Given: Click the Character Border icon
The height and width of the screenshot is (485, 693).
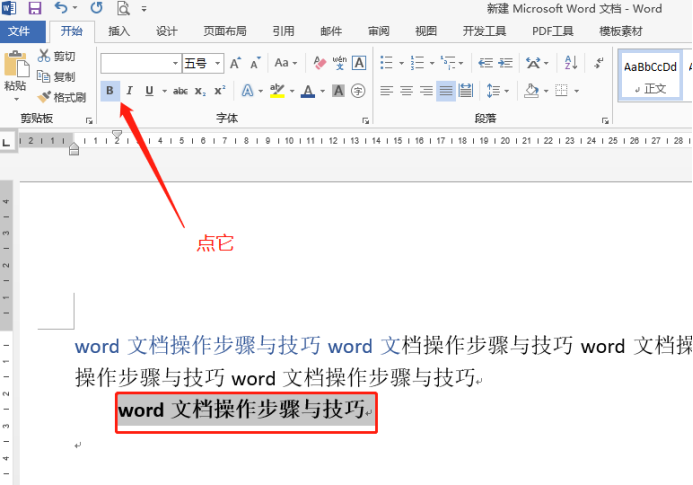Looking at the screenshot, I should click(359, 63).
